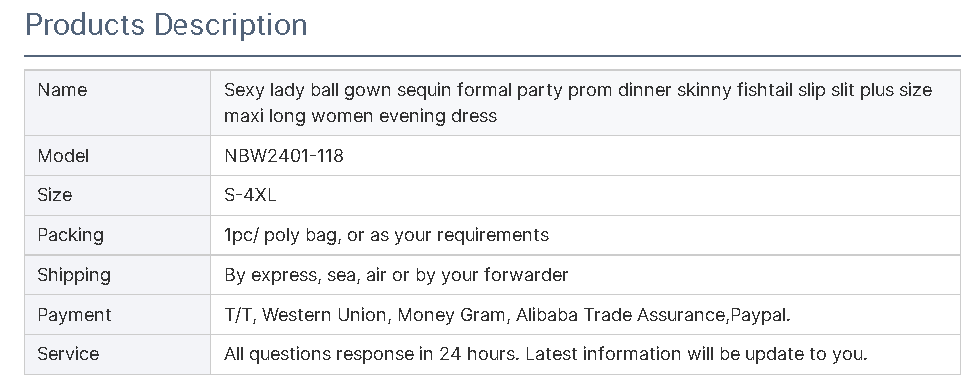
Task: Select the Shipping row label
Action: (x=74, y=275)
